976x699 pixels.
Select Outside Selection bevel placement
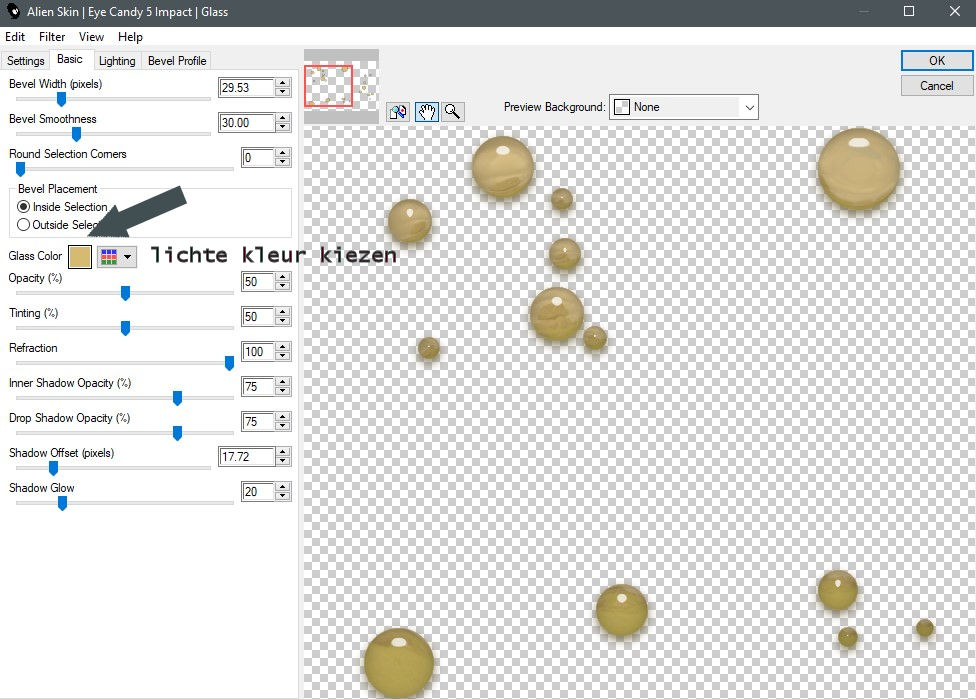(x=24, y=225)
